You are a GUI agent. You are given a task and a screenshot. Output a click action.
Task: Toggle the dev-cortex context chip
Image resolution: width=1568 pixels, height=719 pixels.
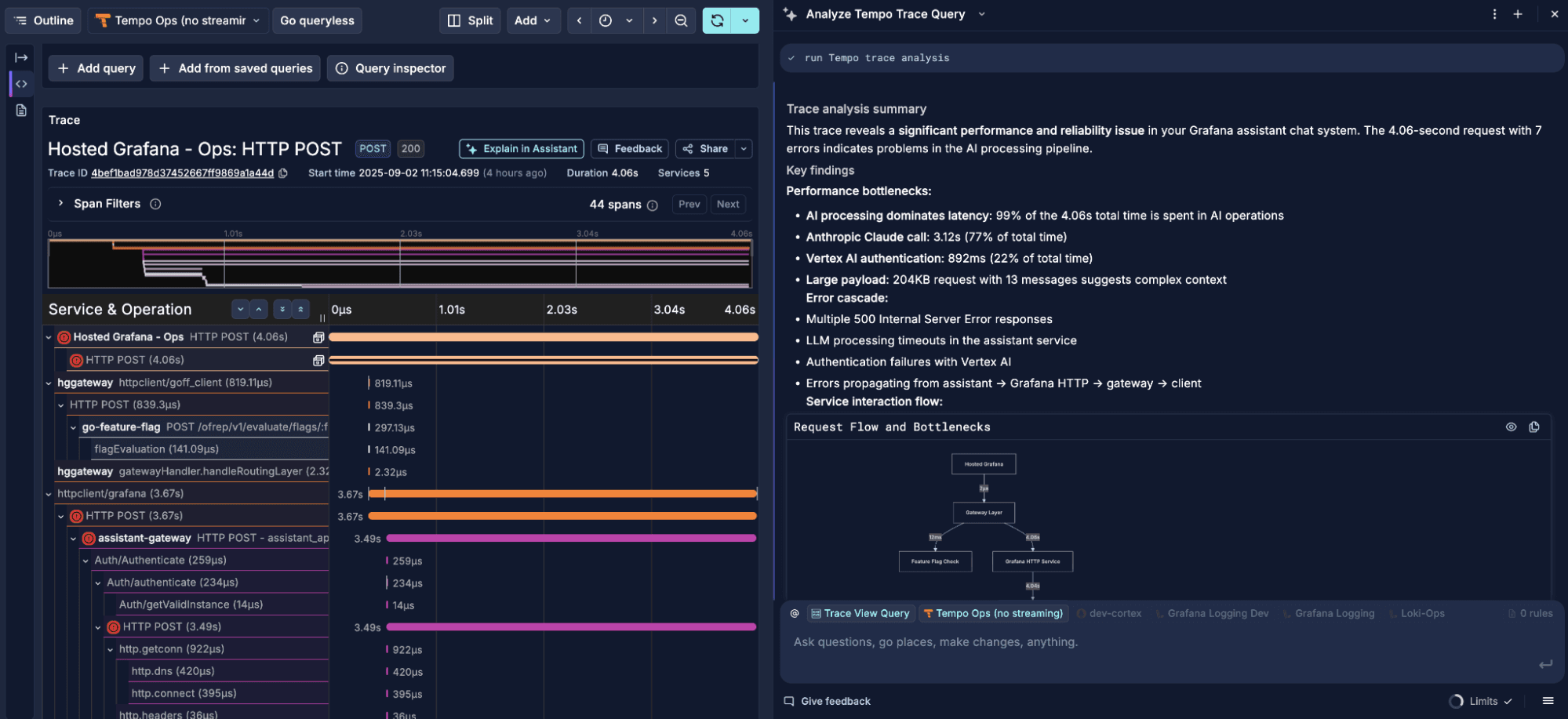pyautogui.click(x=1109, y=613)
